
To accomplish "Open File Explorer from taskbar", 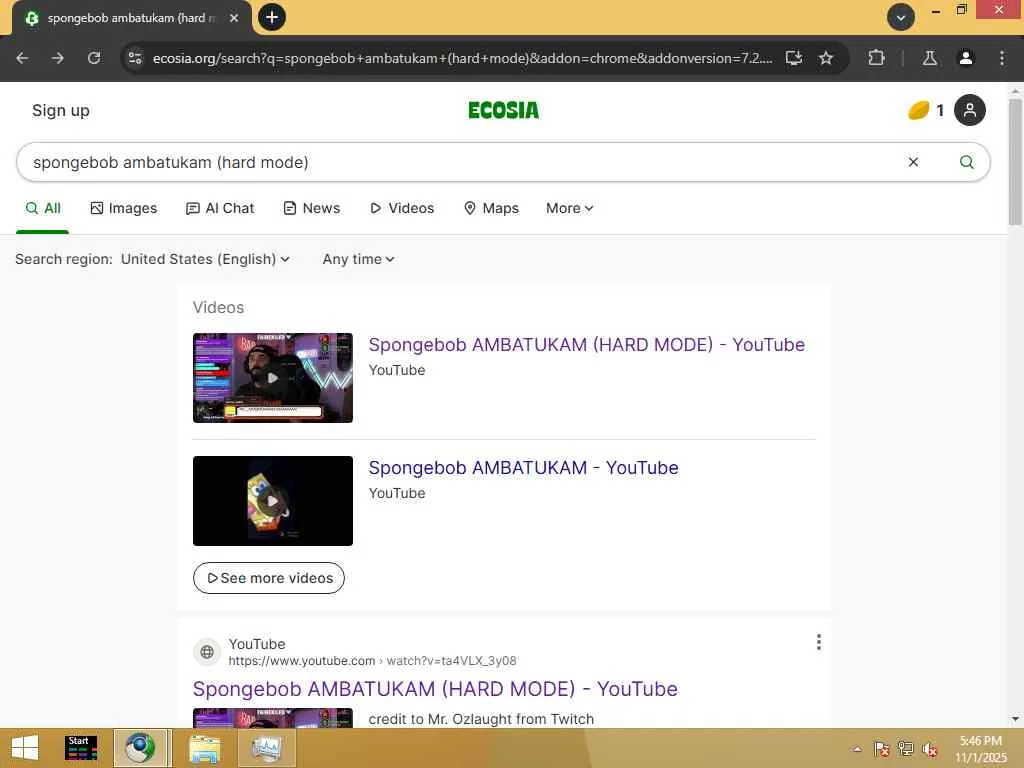I will click(x=204, y=748).
